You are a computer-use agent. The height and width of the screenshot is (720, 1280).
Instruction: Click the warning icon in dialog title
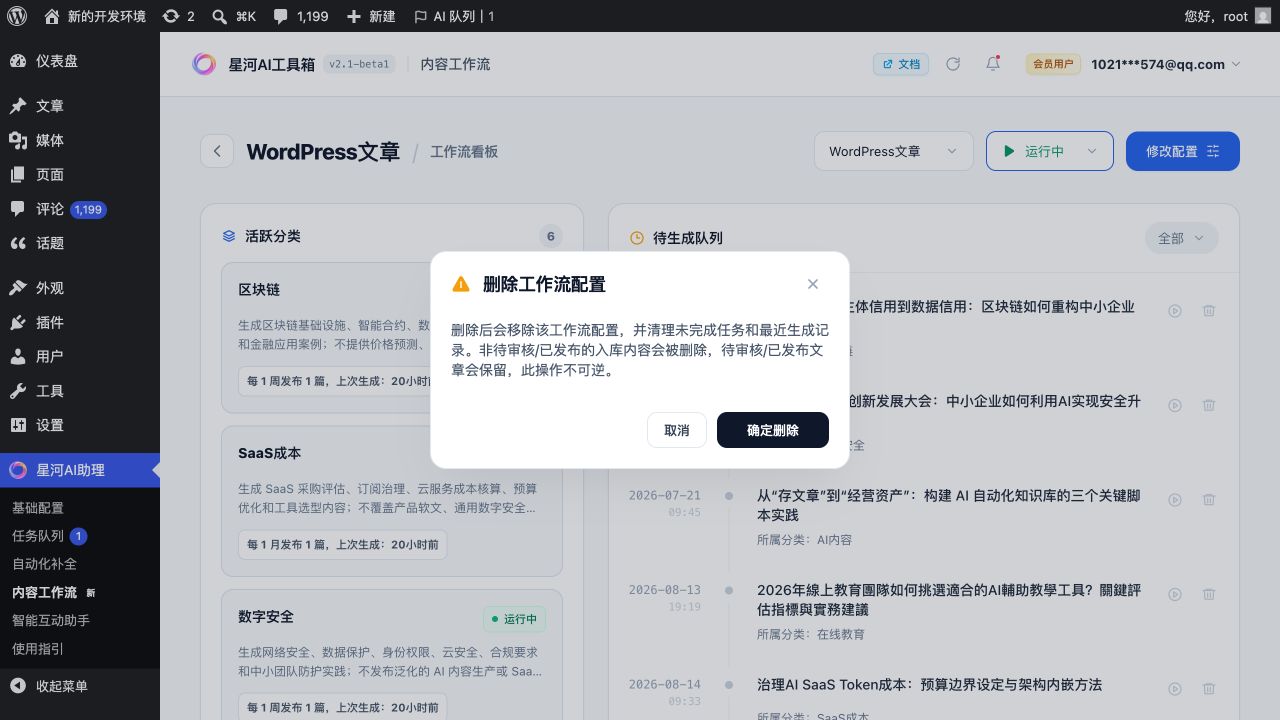click(461, 284)
